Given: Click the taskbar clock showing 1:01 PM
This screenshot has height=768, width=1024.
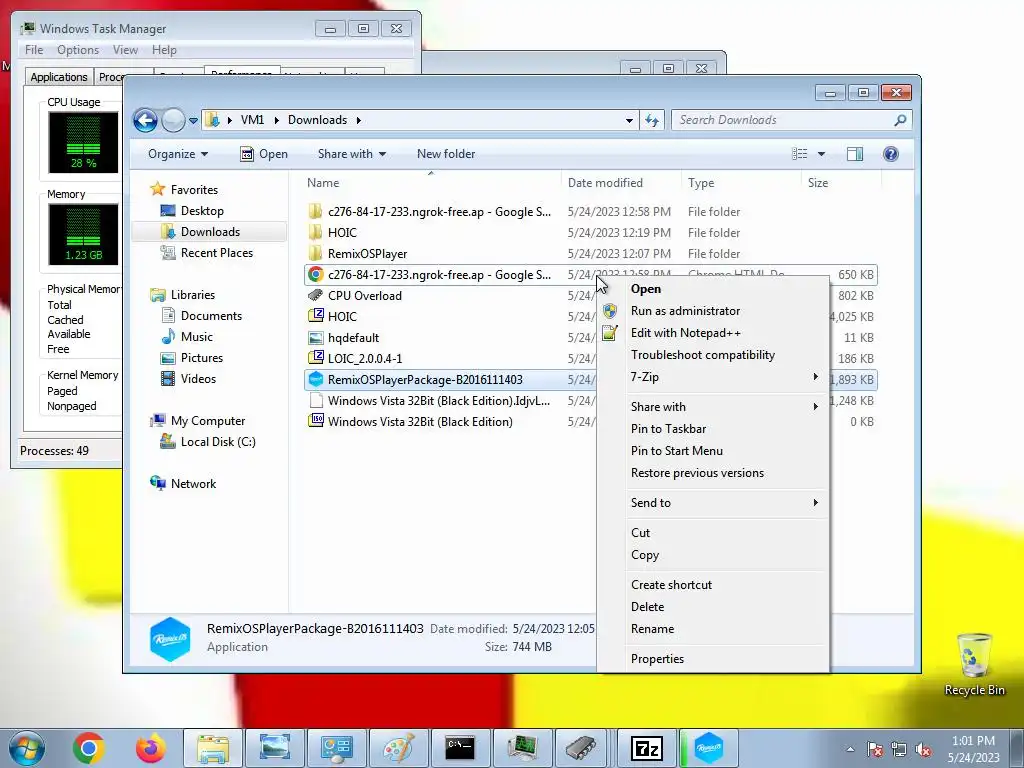Looking at the screenshot, I should click(973, 749).
